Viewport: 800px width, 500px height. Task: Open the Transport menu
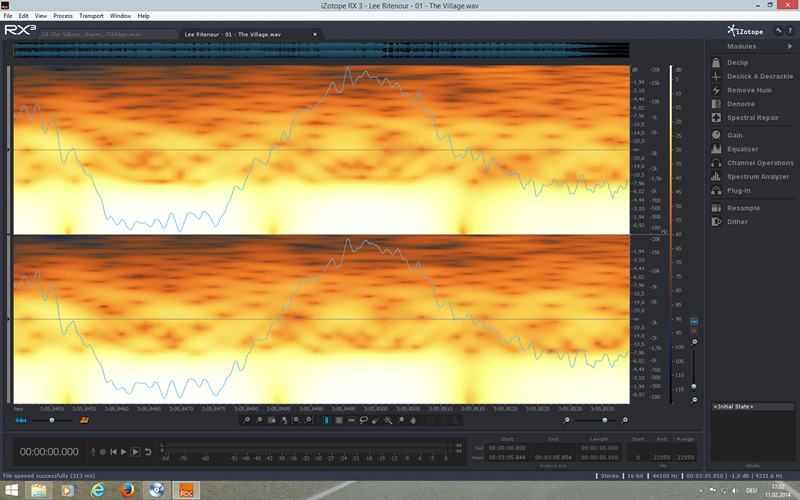[91, 16]
